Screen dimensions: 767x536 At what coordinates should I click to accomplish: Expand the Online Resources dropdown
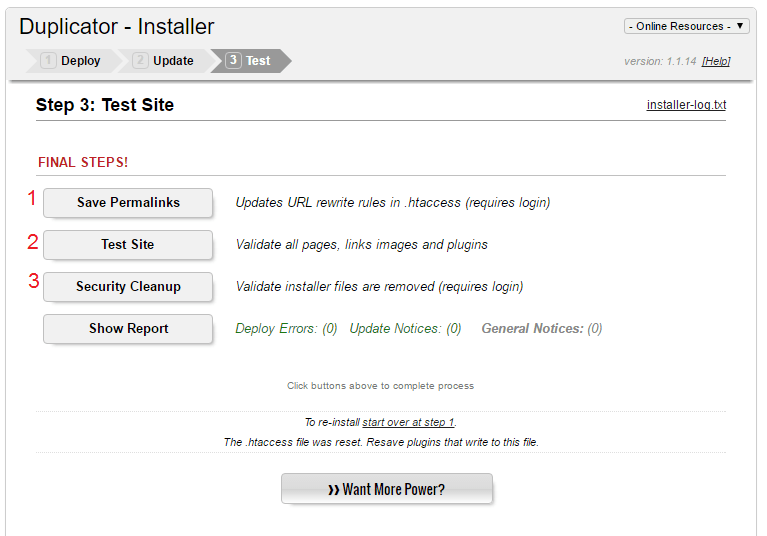(686, 26)
